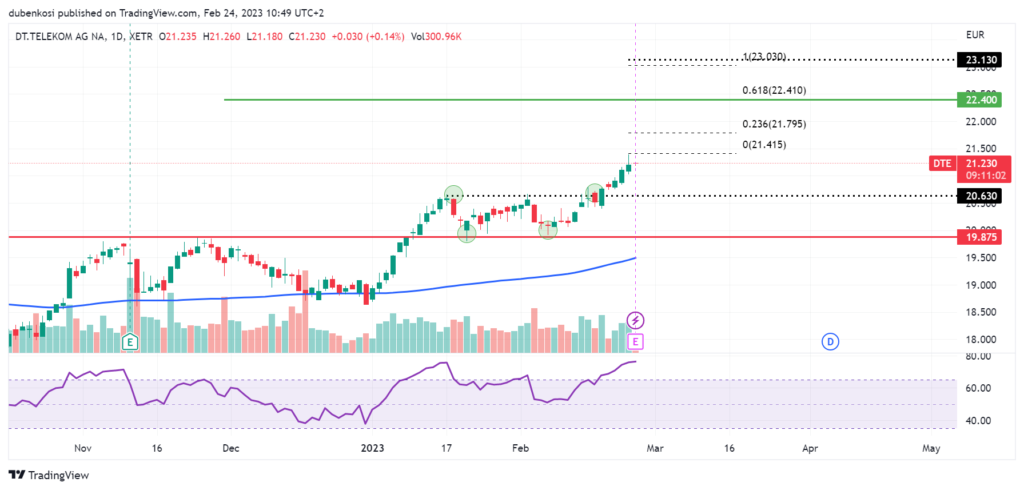Viewport: 1024px width, 490px height.
Task: Open the TradingView logo link
Action: click(x=48, y=475)
